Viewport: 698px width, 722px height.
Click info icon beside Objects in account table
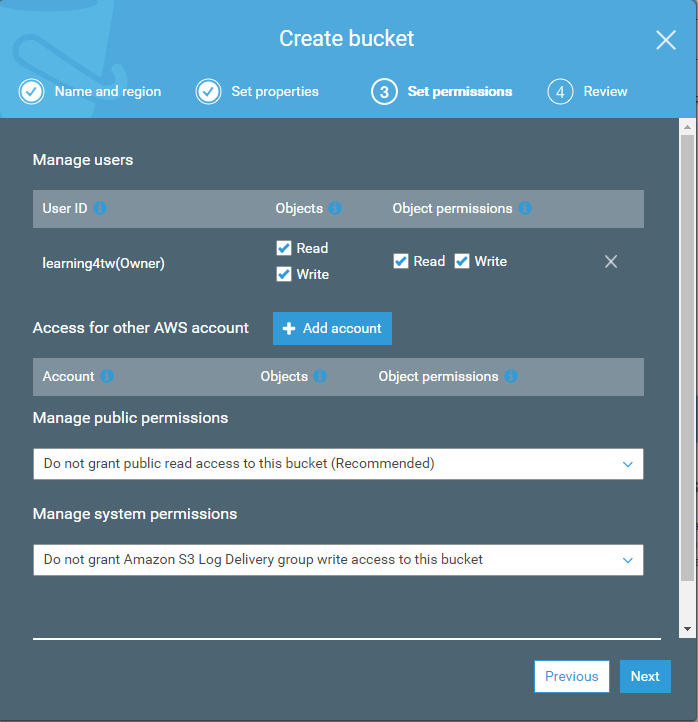(x=320, y=377)
